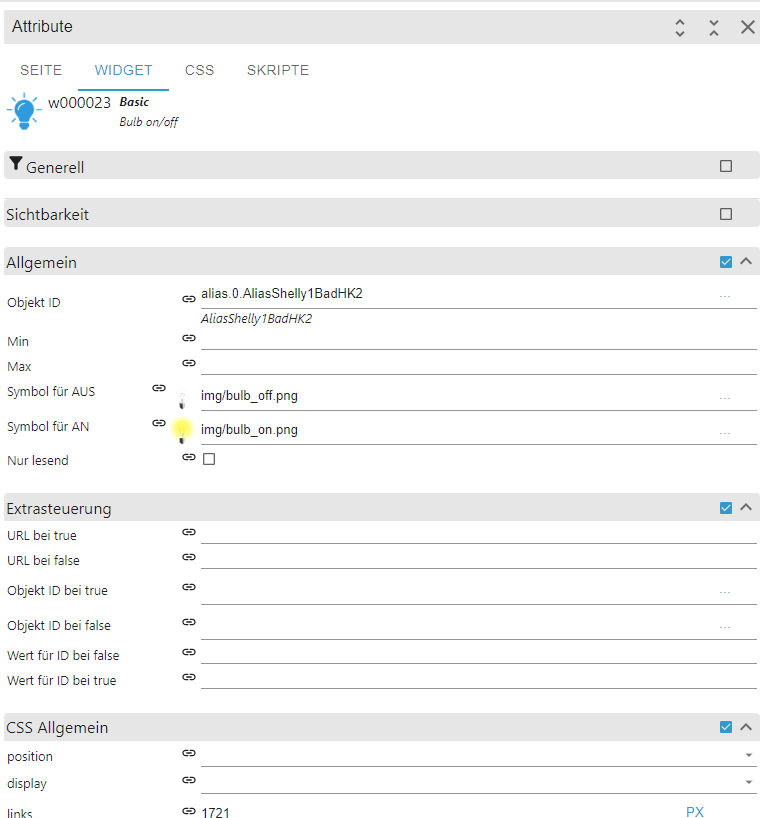Click the URL bei true input field

click(478, 534)
